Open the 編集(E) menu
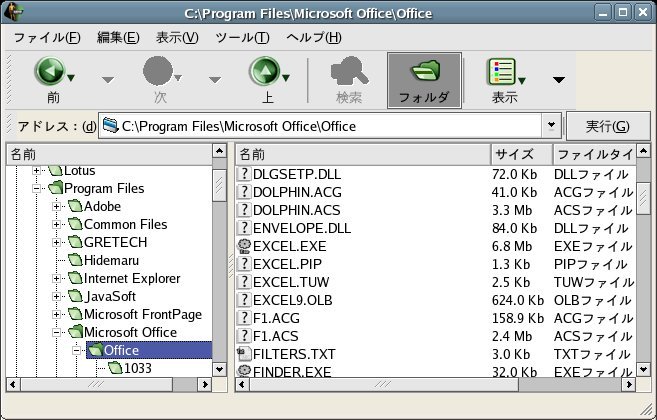The width and height of the screenshot is (657, 420). pyautogui.click(x=118, y=38)
